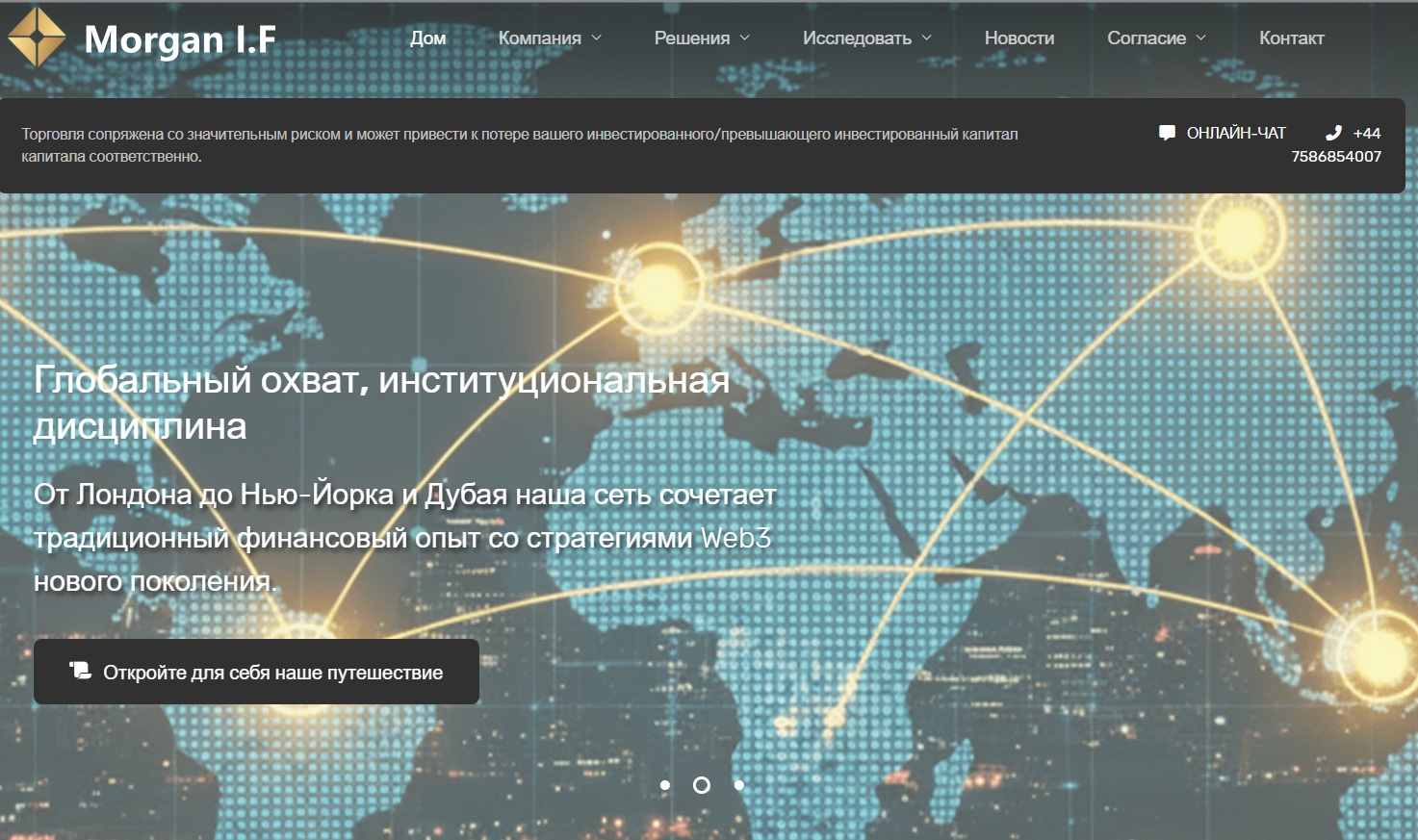The width and height of the screenshot is (1418, 840).
Task: Click the rocket icon inside the journey button
Action: 81,672
